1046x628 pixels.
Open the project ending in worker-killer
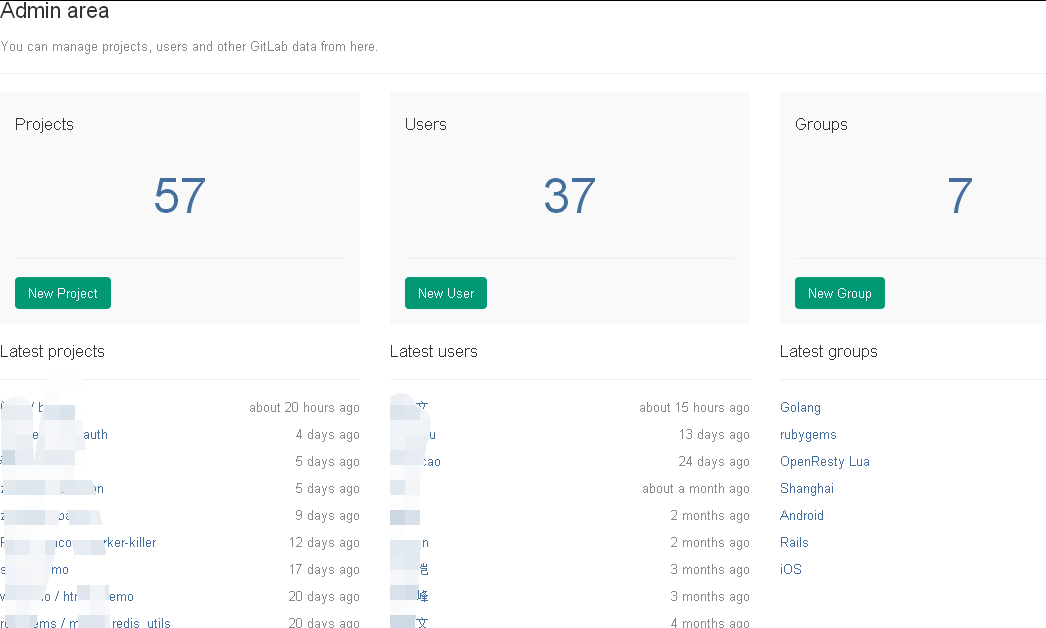[78, 543]
